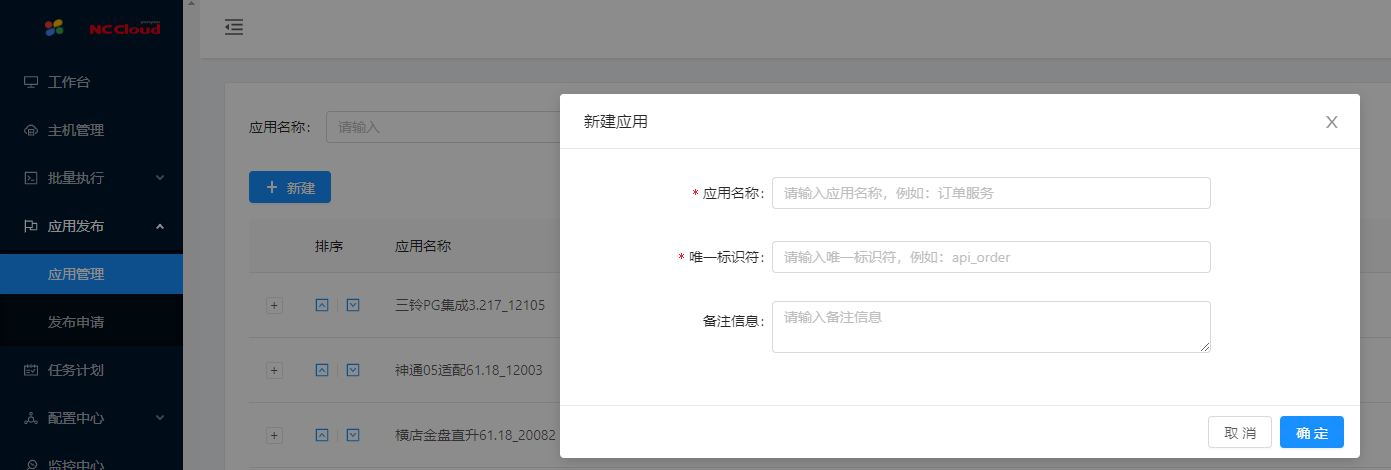
Task: Move 横店金盘直升61.18_20082 row up
Action: click(x=322, y=435)
